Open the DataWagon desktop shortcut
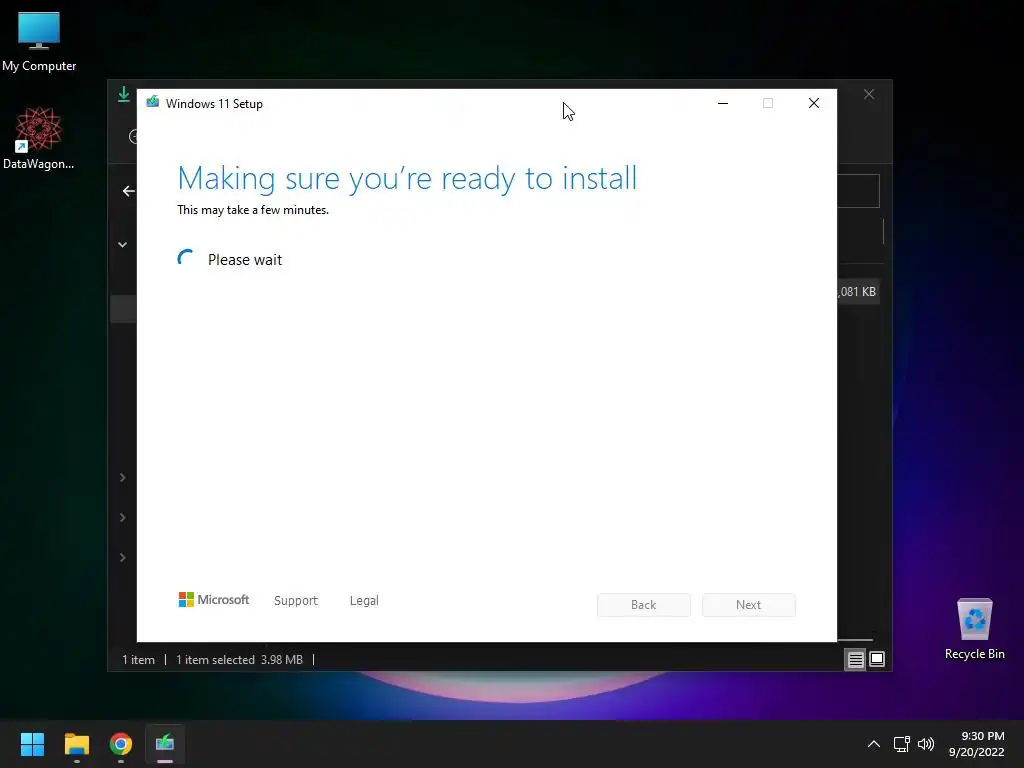The height and width of the screenshot is (768, 1024). pyautogui.click(x=39, y=138)
